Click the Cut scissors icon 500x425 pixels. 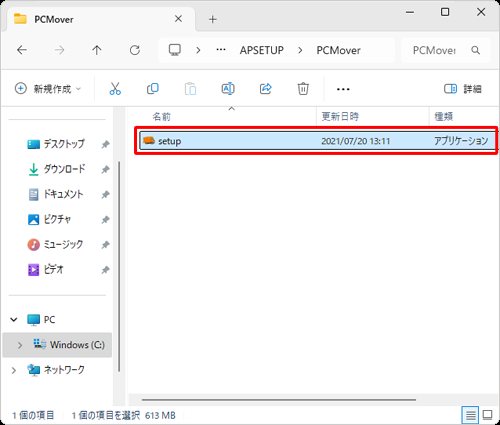[115, 89]
